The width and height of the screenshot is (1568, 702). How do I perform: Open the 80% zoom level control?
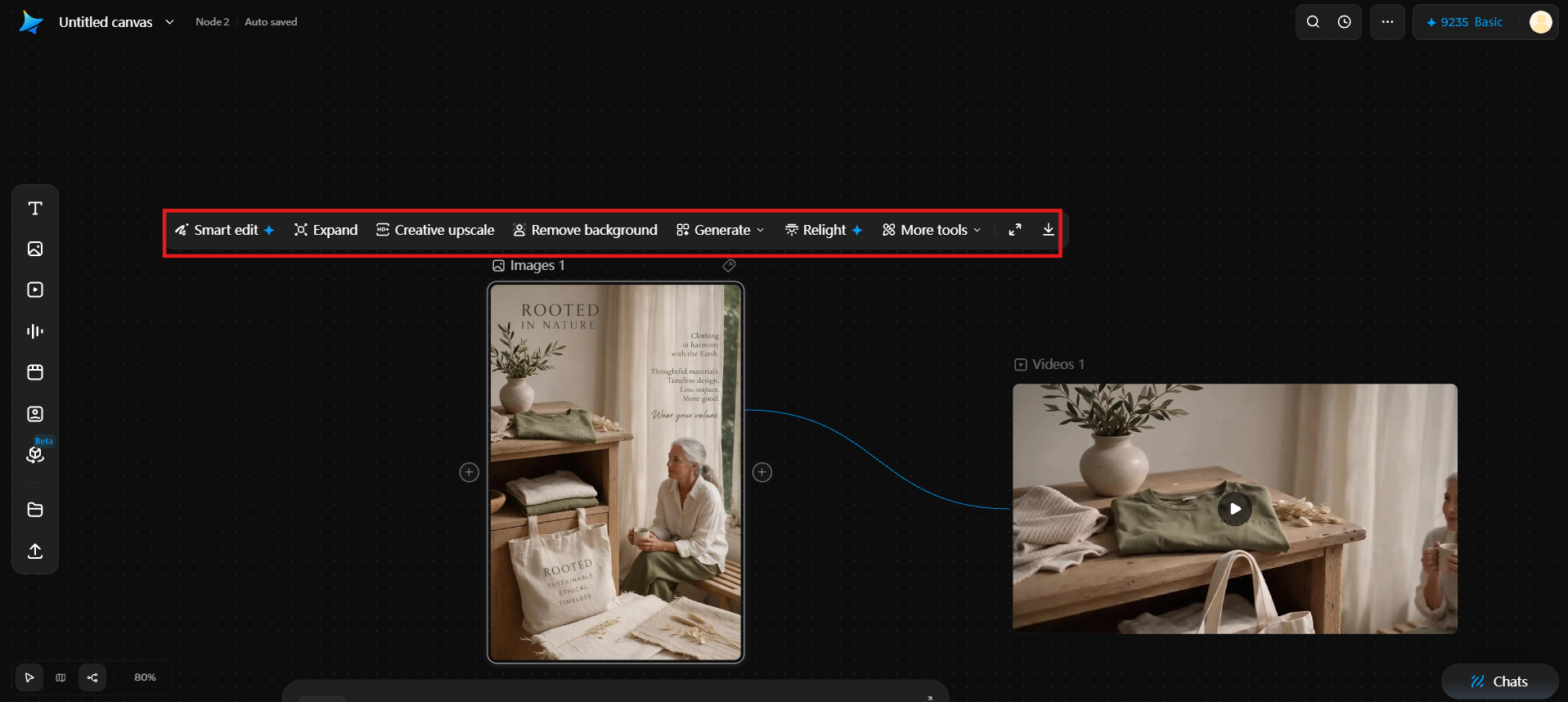pos(145,677)
